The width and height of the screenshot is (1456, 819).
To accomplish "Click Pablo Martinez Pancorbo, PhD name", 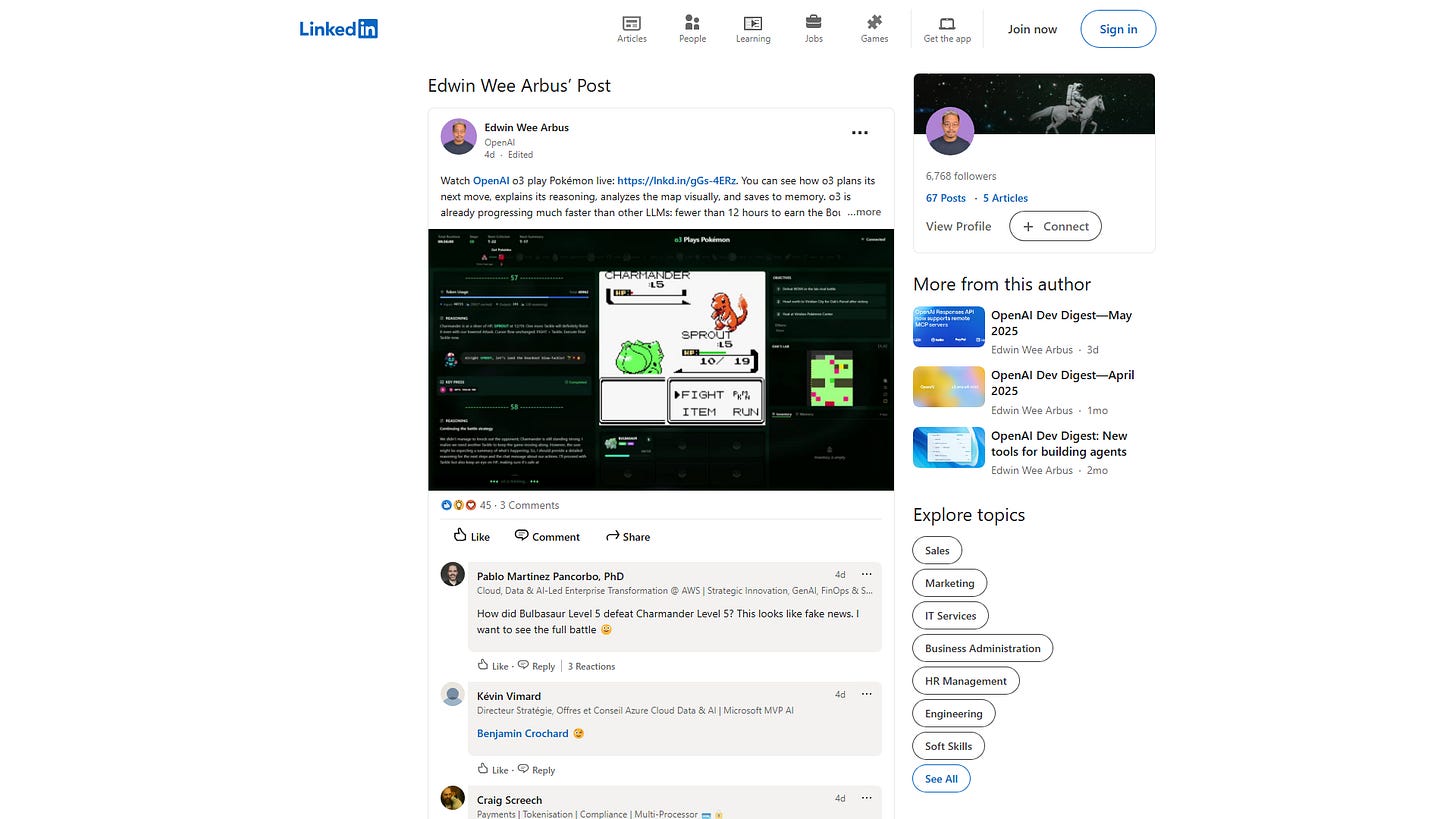I will [550, 576].
